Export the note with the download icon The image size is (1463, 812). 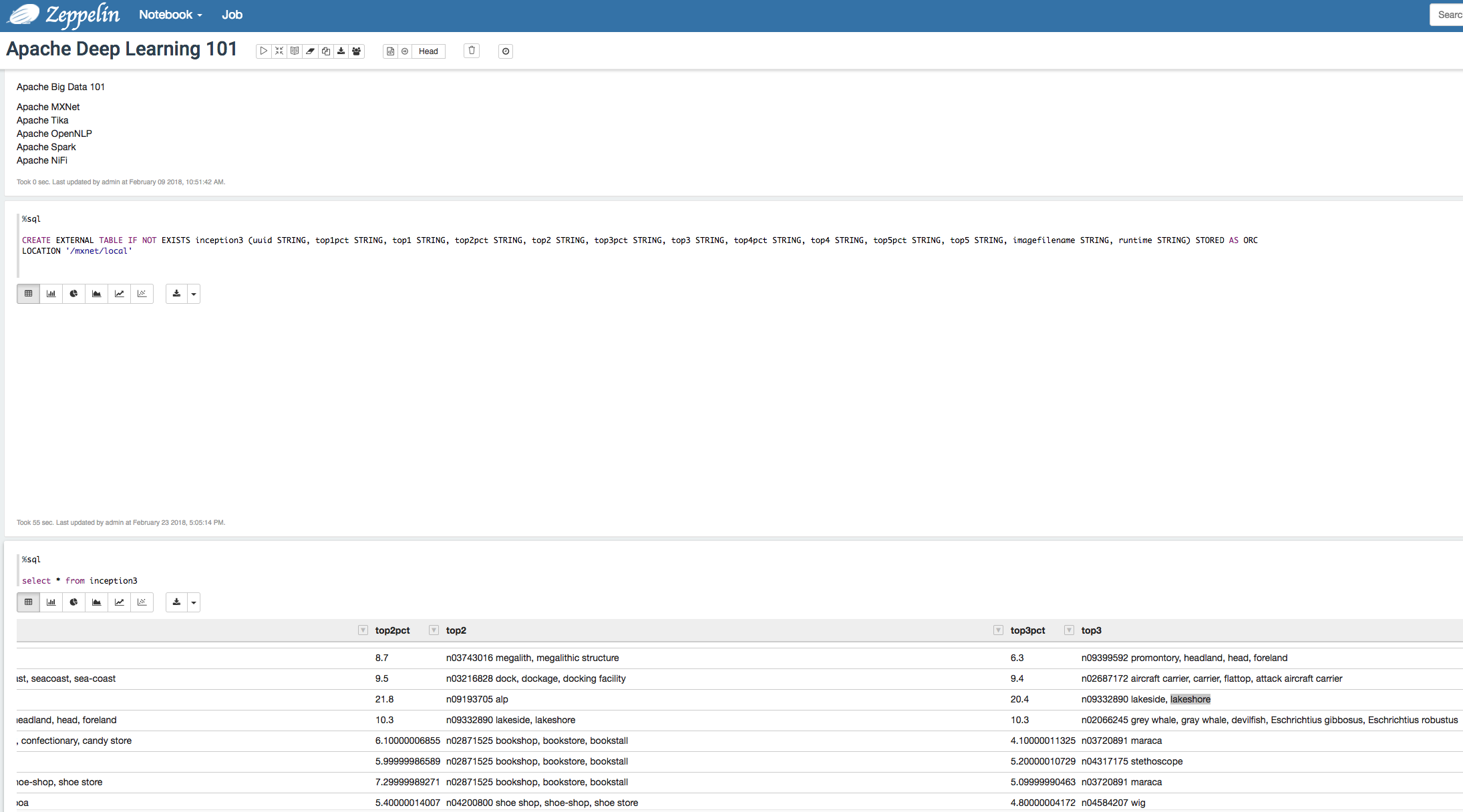point(341,51)
